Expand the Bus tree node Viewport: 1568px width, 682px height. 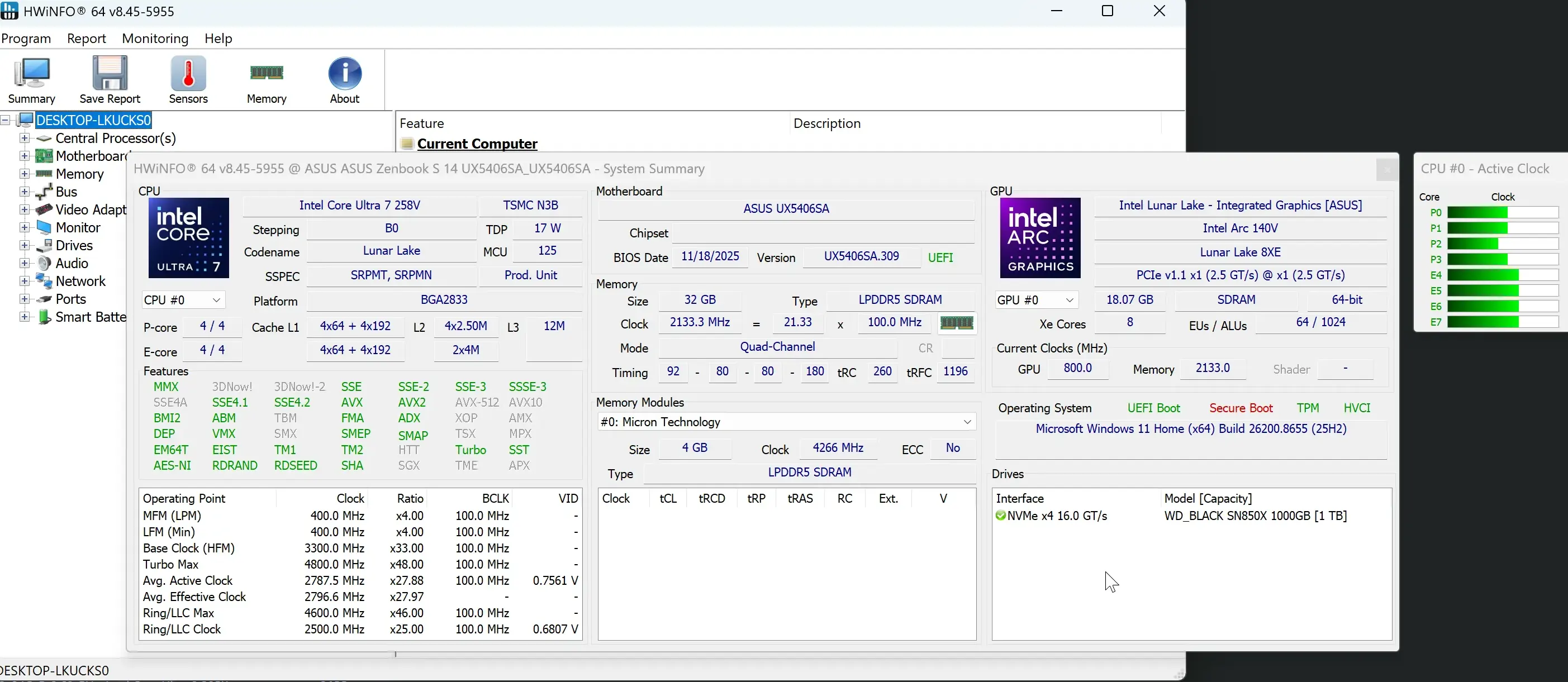point(25,192)
